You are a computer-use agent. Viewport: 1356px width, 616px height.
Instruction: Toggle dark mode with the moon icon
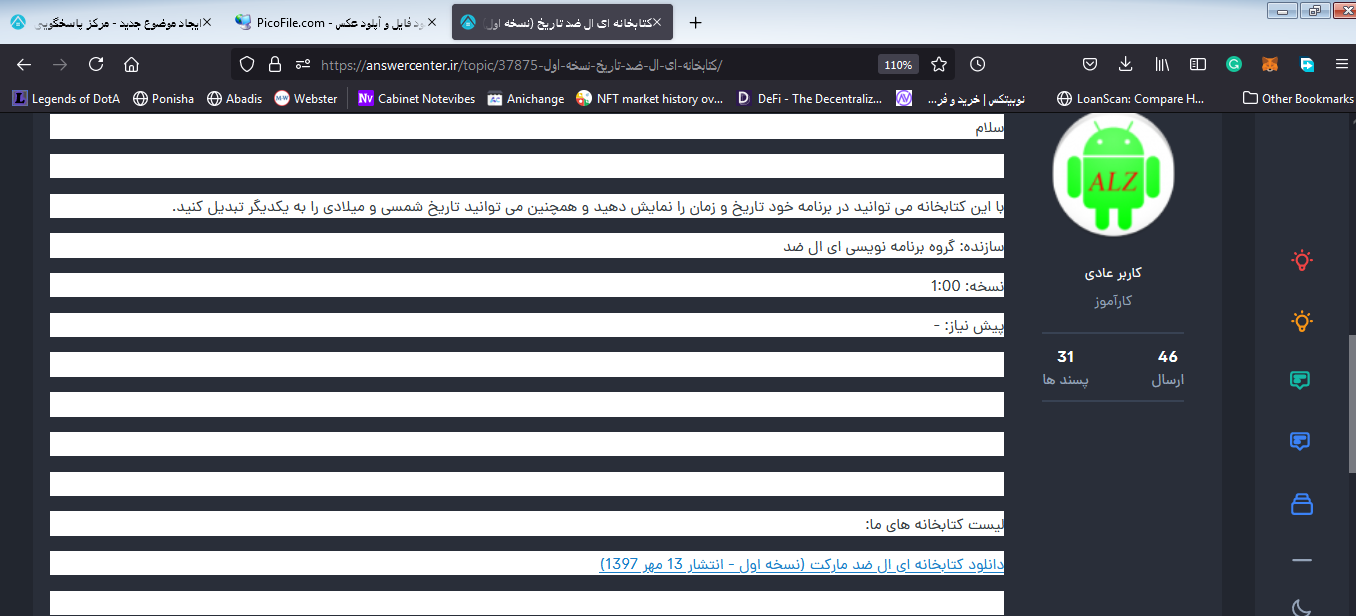coord(1301,606)
